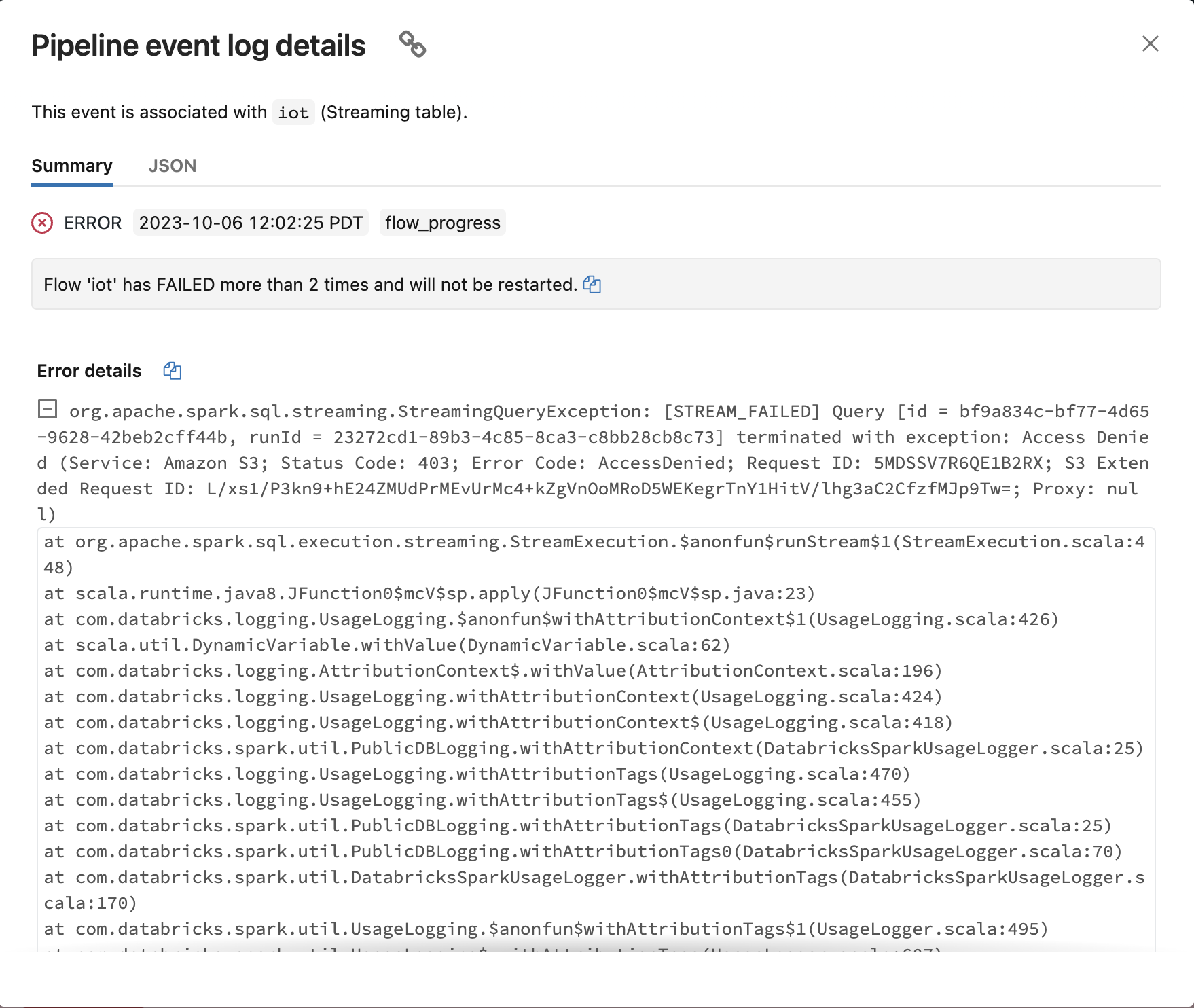Switch to the JSON tab
1194x1008 pixels.
(173, 166)
